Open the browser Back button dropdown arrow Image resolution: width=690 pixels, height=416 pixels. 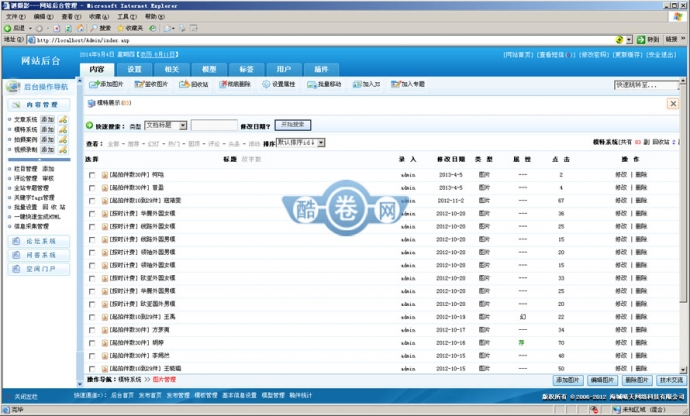30,28
